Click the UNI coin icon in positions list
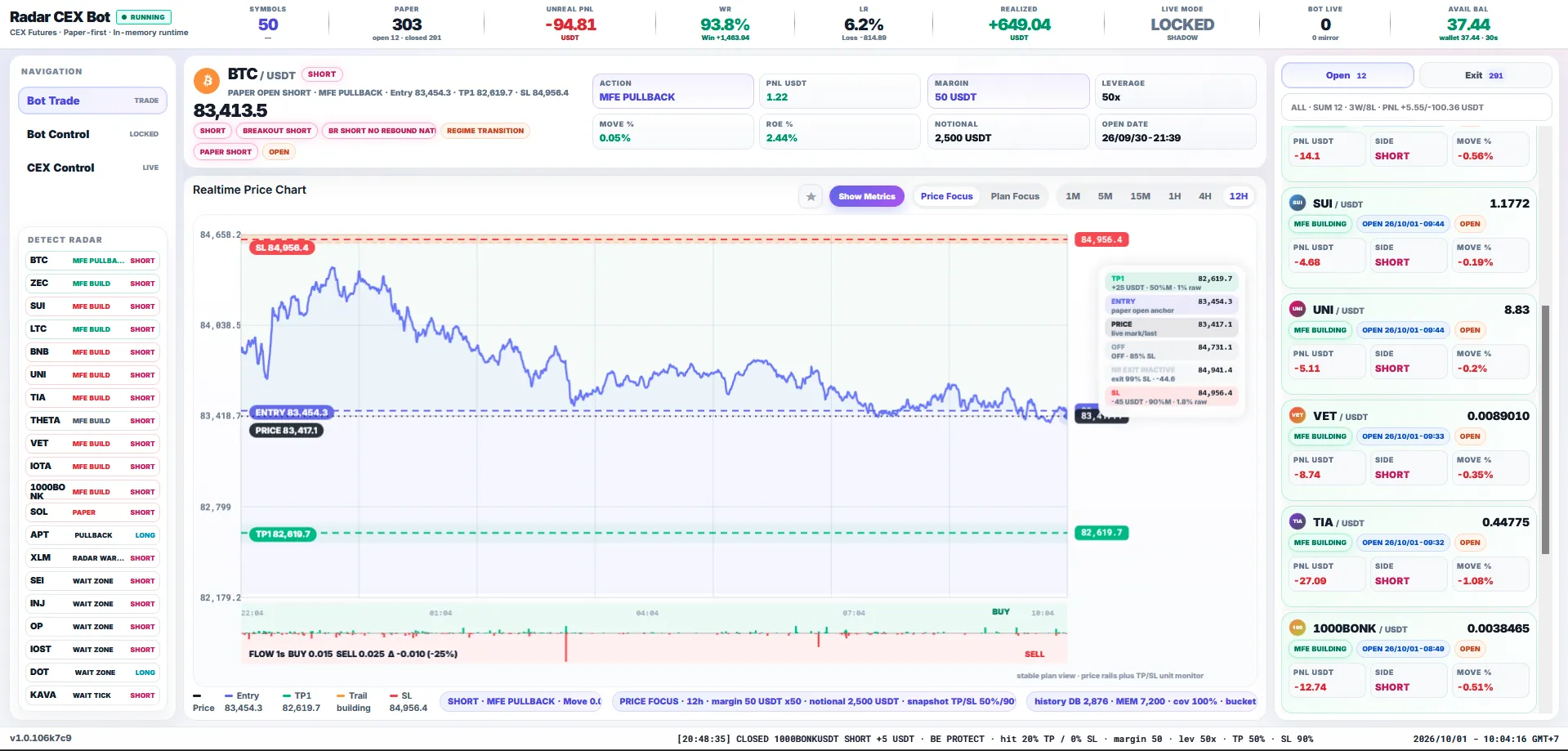The height and width of the screenshot is (751, 1568). [1298, 309]
